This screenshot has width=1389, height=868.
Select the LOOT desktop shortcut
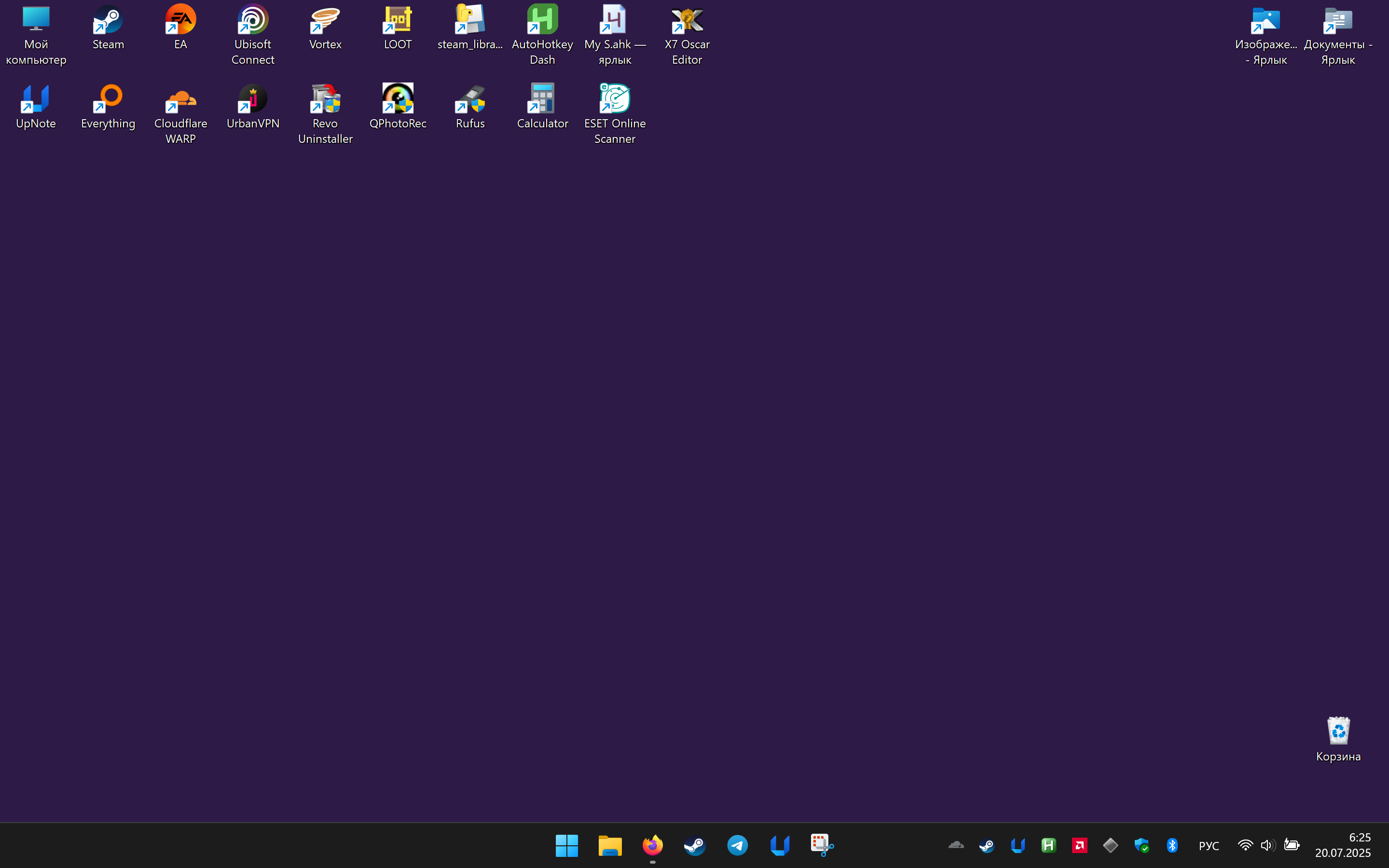pos(398,28)
